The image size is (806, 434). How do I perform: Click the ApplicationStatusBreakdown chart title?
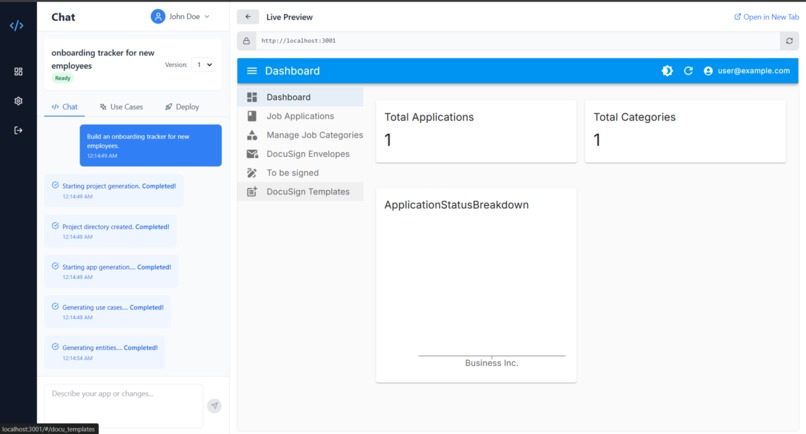[456, 205]
